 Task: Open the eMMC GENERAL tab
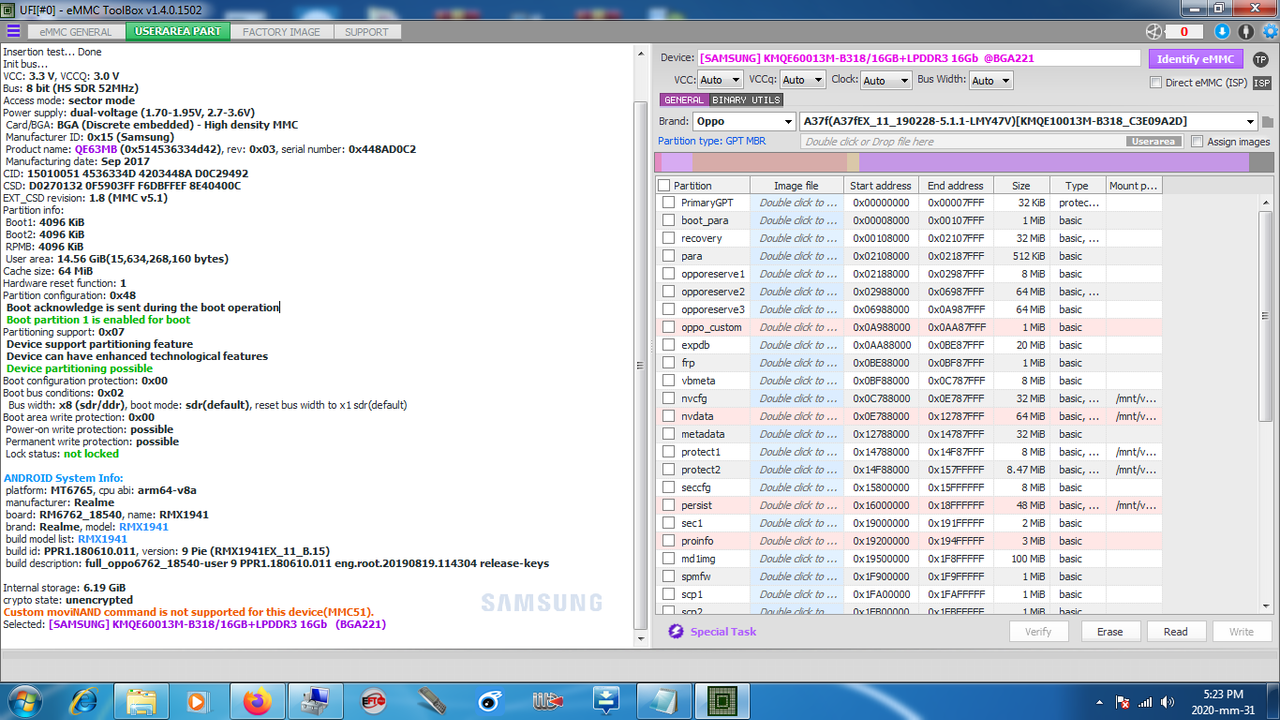76,32
